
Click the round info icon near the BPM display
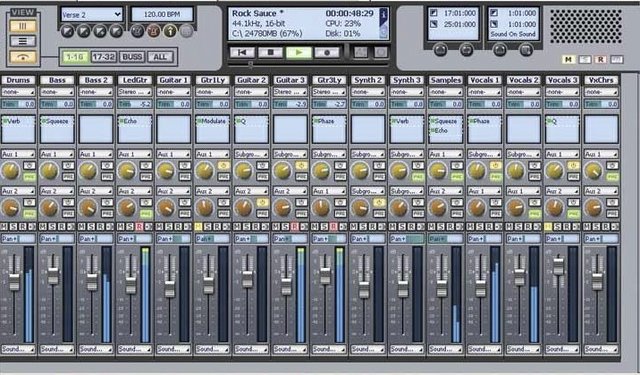[170, 31]
